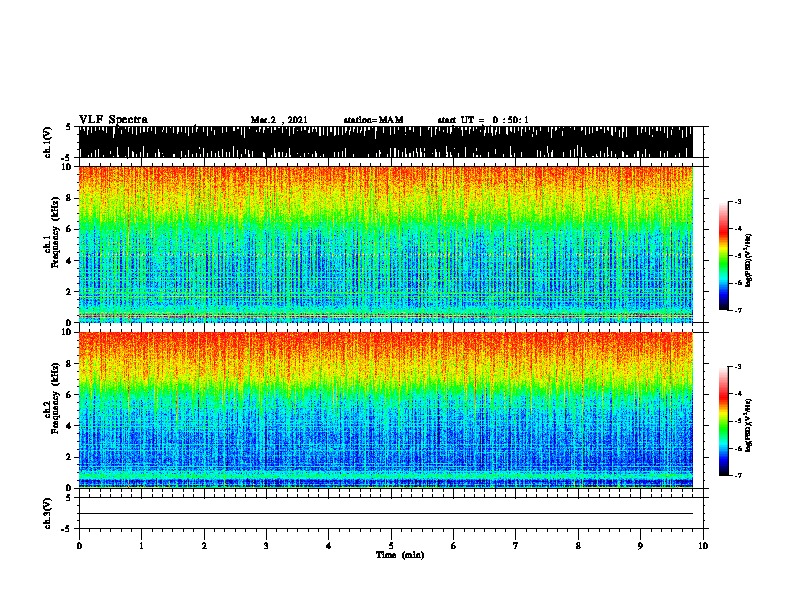Screen dimensions: 792x612
Task: Click the "8" frequency tick of ch.2 spectrogram
Action: point(70,364)
